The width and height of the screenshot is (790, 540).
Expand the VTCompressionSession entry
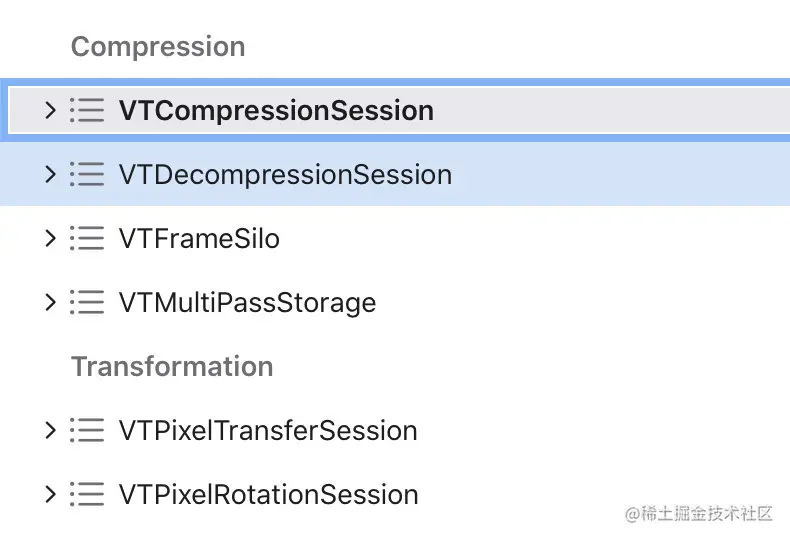[50, 110]
